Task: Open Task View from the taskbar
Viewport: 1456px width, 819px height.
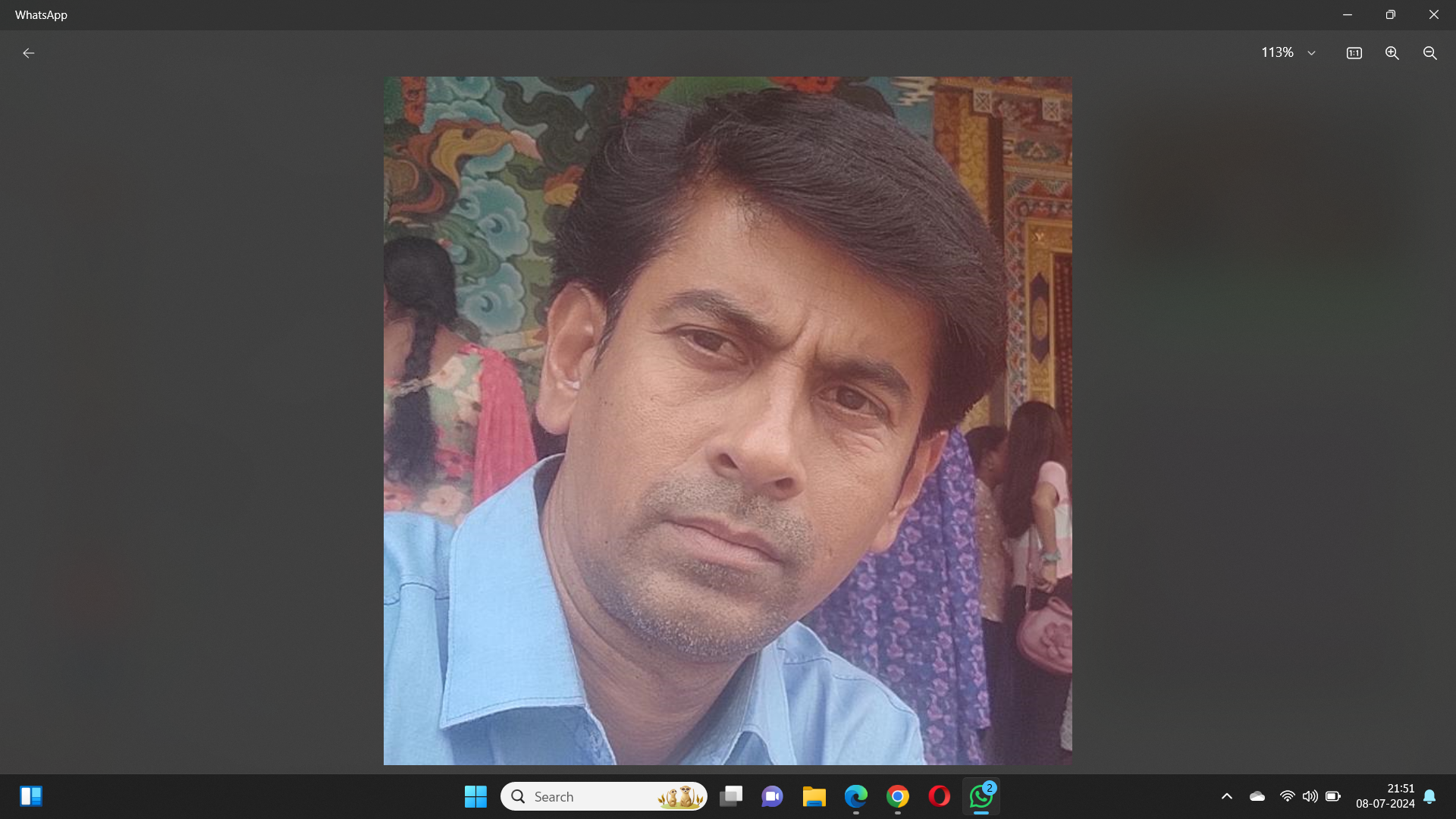Action: point(731,796)
